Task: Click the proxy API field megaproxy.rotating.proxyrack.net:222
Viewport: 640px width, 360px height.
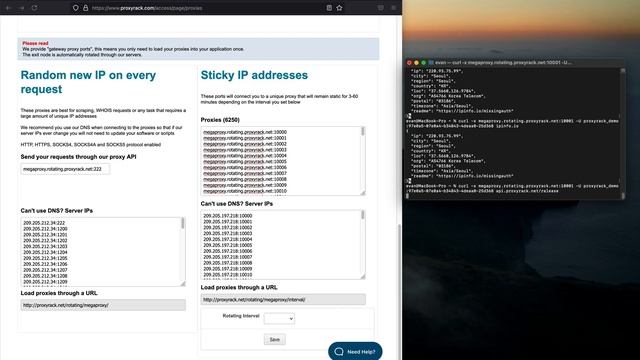Action: click(65, 169)
